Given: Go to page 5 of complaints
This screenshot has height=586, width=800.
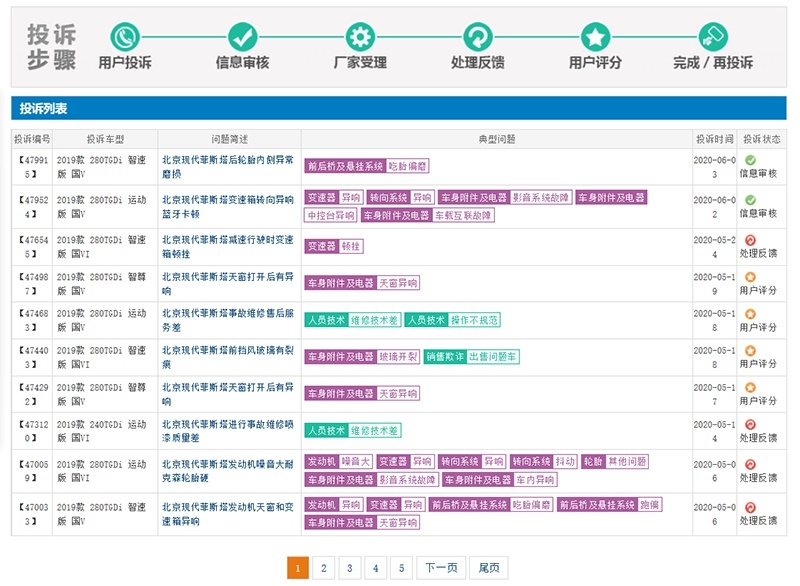Looking at the screenshot, I should [402, 568].
